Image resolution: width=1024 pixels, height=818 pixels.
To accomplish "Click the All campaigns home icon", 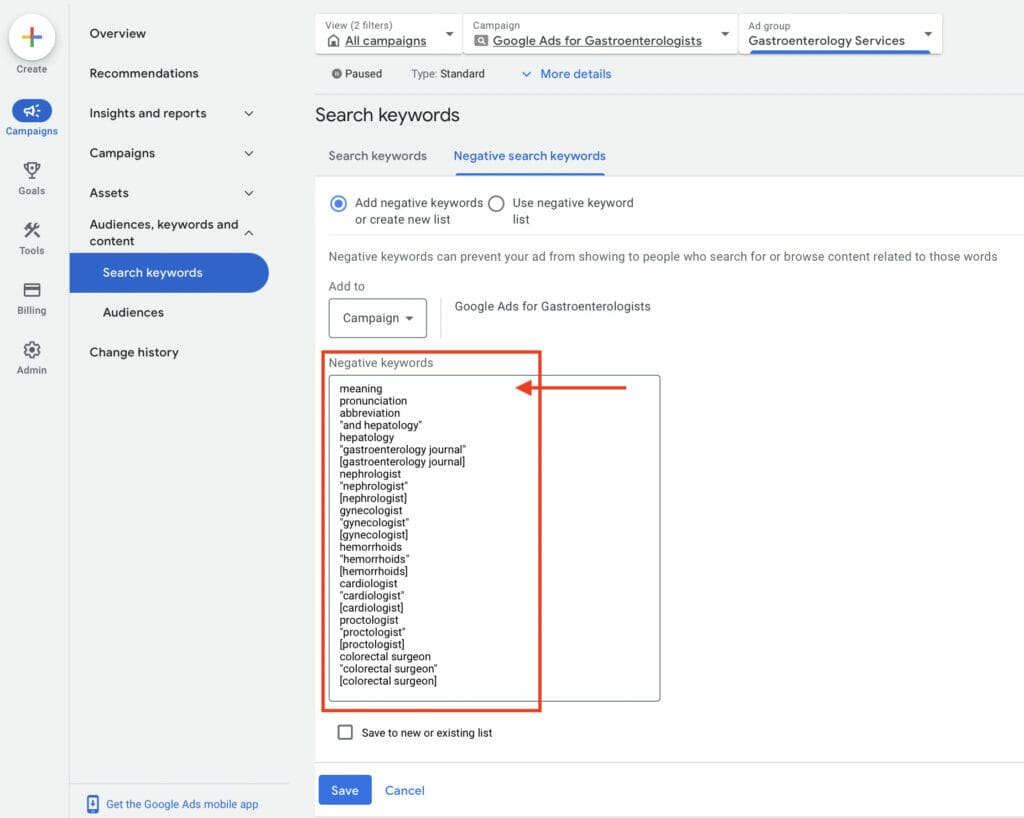I will (x=334, y=41).
